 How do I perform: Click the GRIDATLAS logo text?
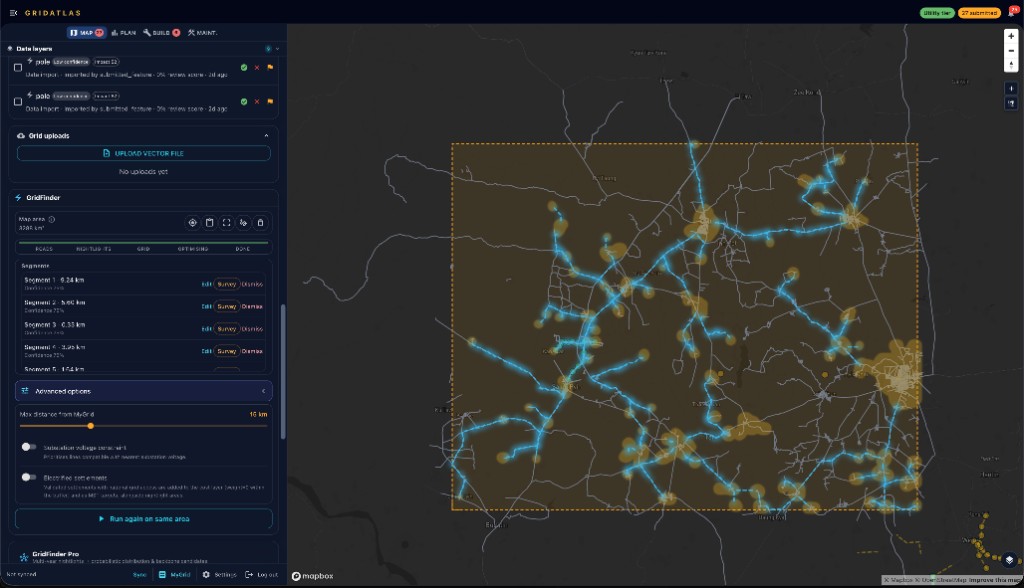(53, 13)
